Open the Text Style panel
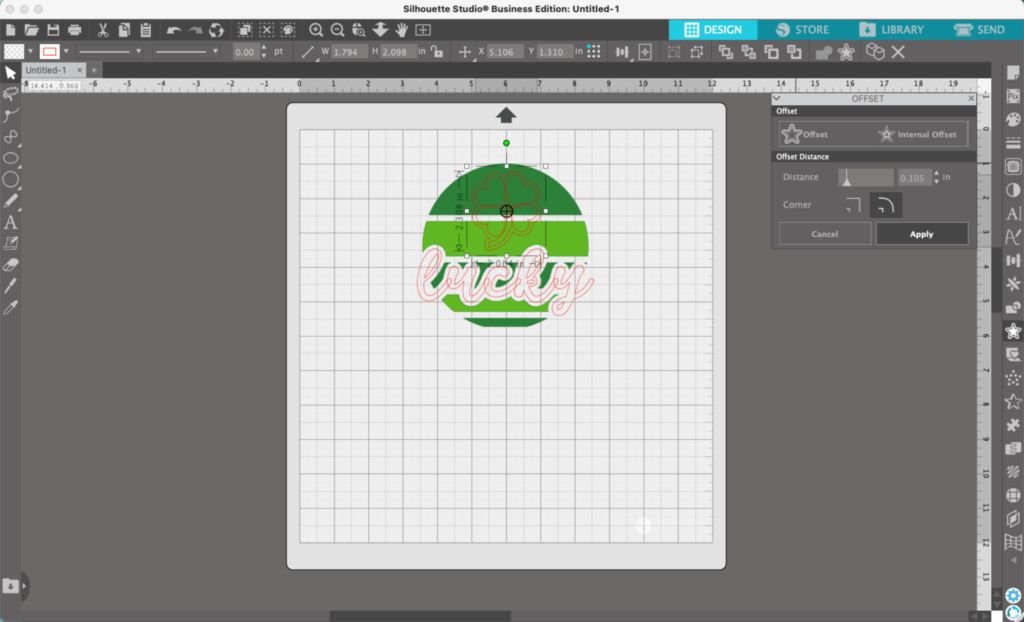The height and width of the screenshot is (622, 1024). point(1013,214)
